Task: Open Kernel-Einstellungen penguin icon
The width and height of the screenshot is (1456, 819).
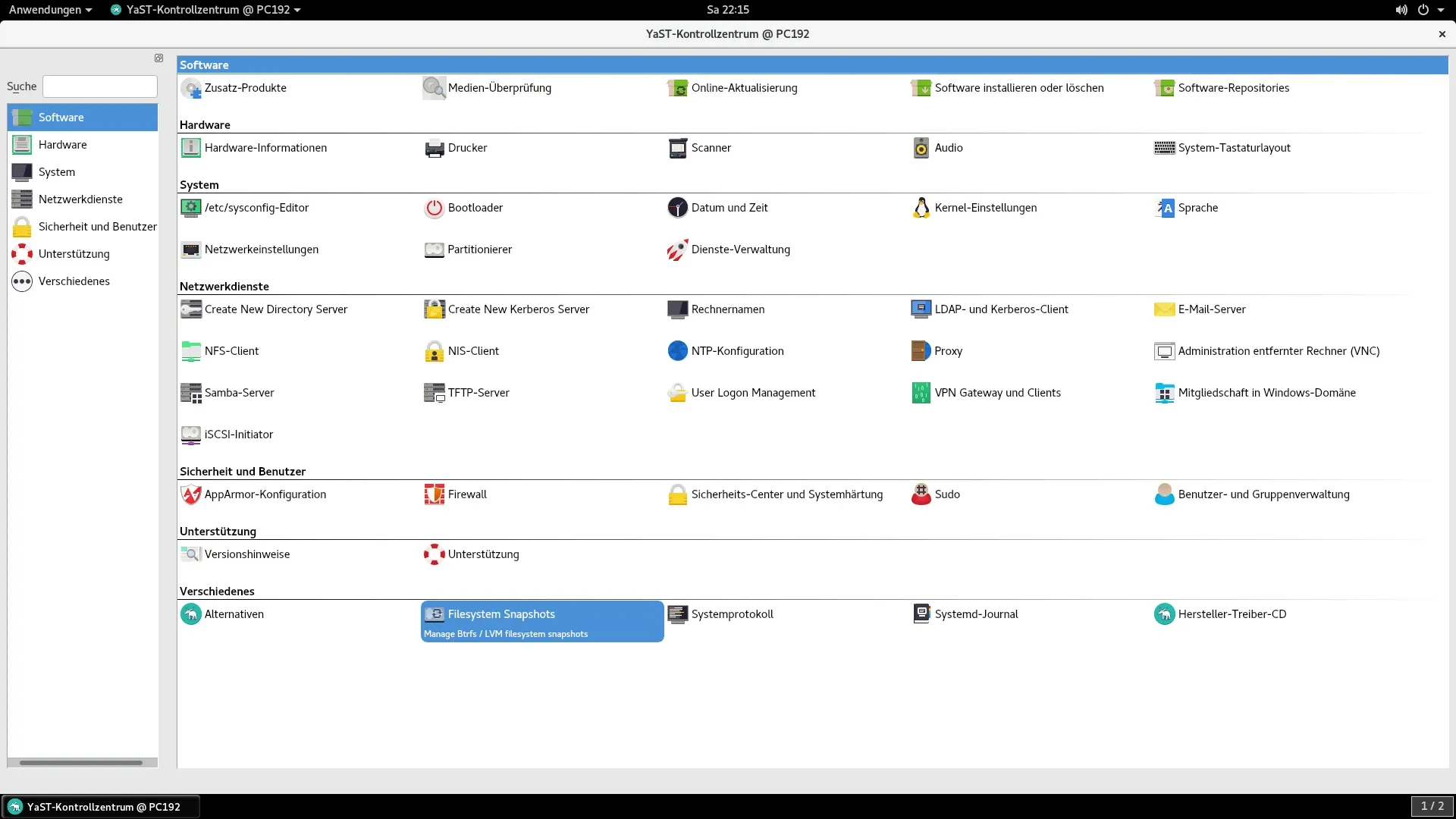Action: coord(921,208)
